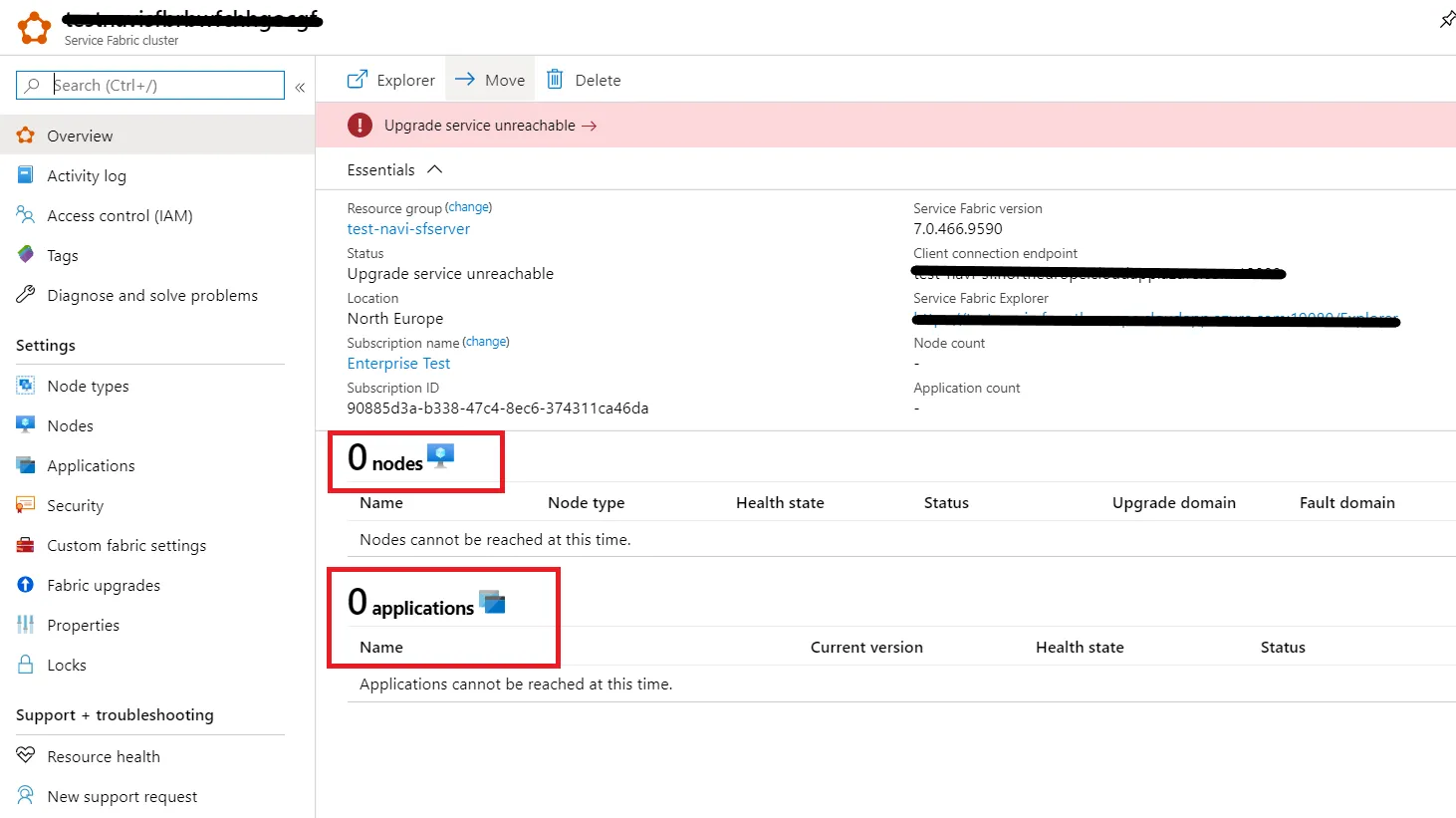Sort applications by Health state column

(x=1080, y=648)
